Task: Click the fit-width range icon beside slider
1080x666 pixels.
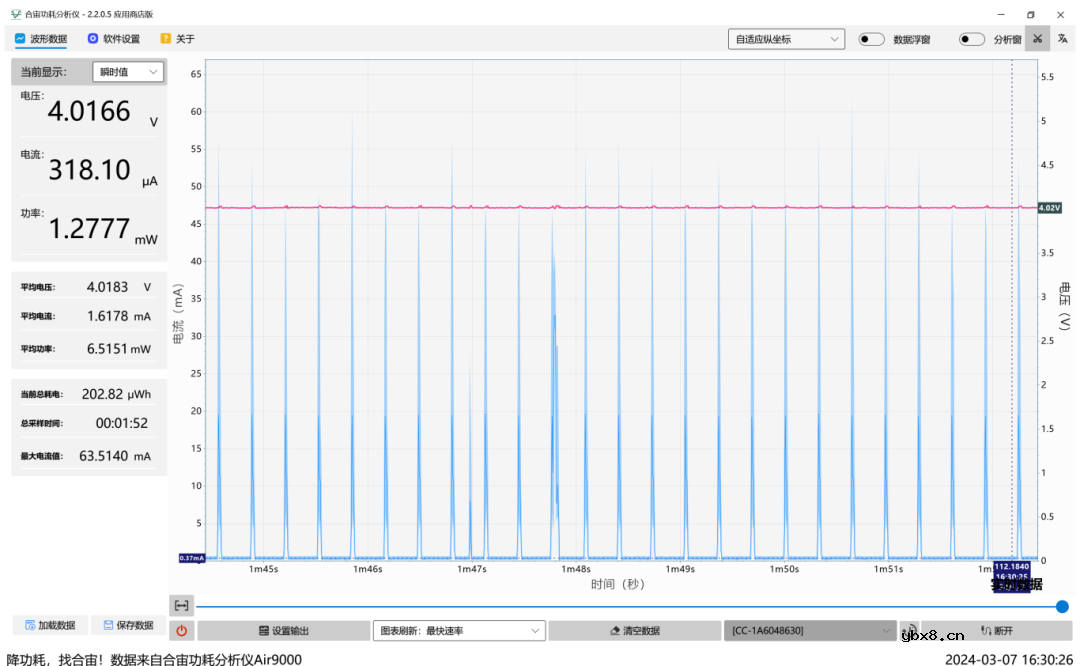Action: tap(181, 605)
